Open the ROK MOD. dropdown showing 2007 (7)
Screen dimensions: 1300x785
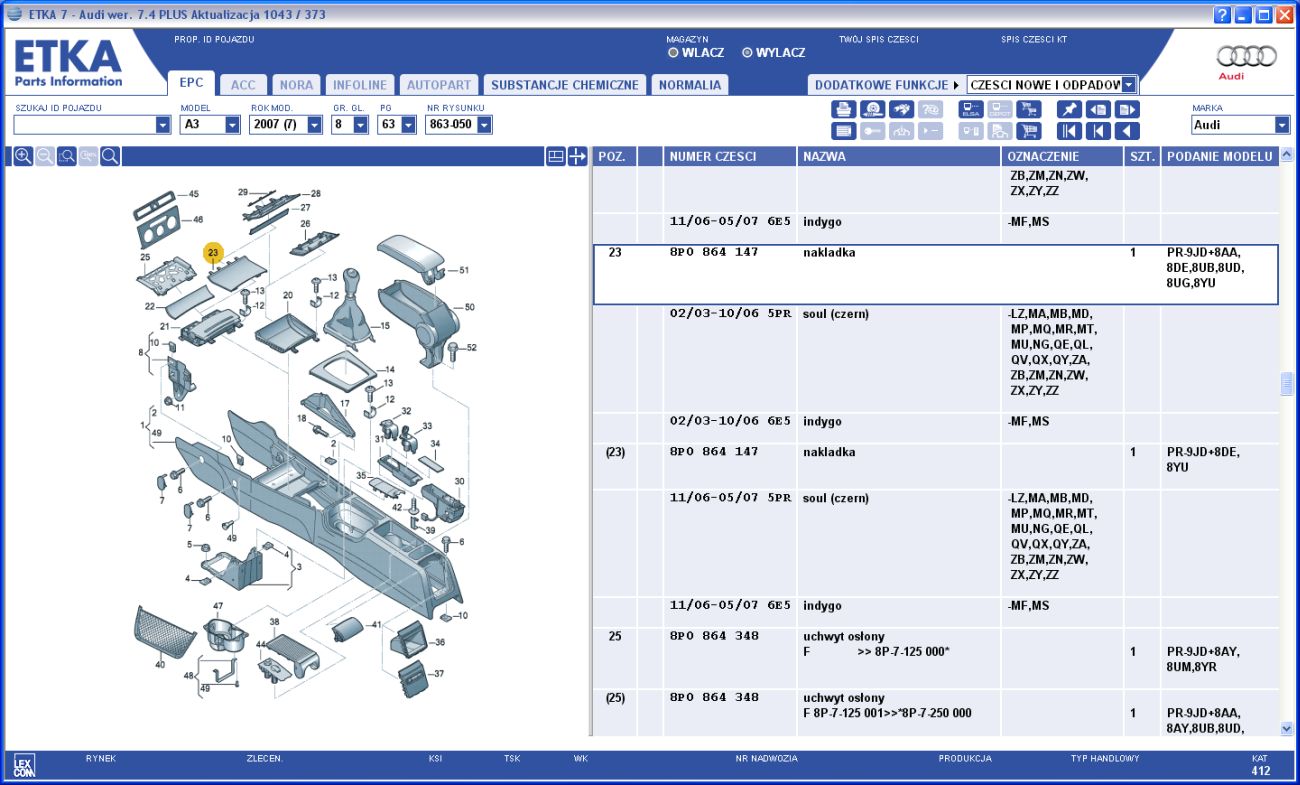pos(314,125)
